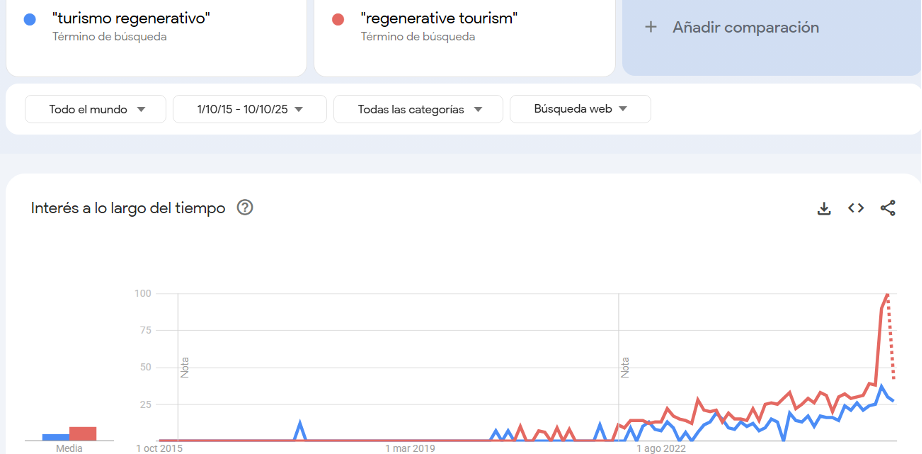Expand the 1/10/15 - 10/10/25 date range
The height and width of the screenshot is (454, 922).
click(249, 109)
